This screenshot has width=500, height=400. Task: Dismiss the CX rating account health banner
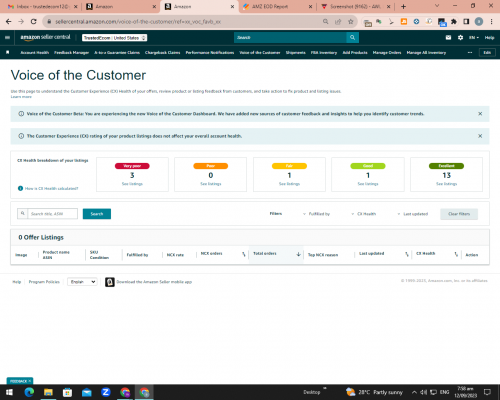point(480,136)
